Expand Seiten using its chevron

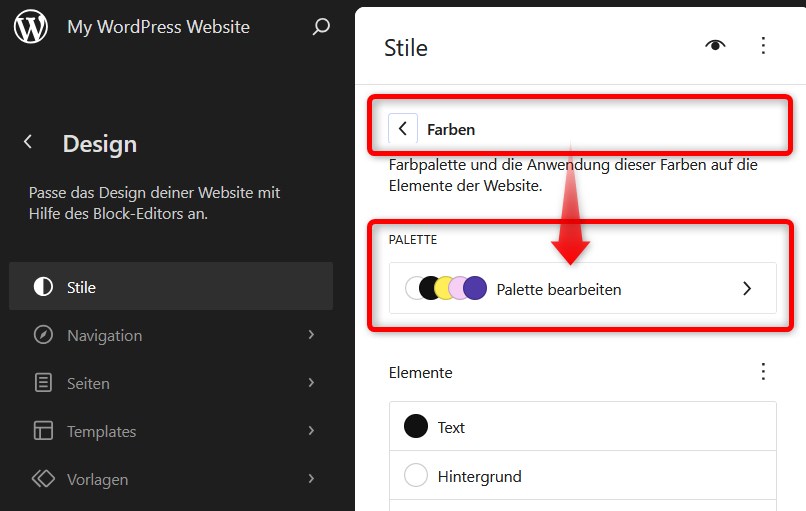311,382
